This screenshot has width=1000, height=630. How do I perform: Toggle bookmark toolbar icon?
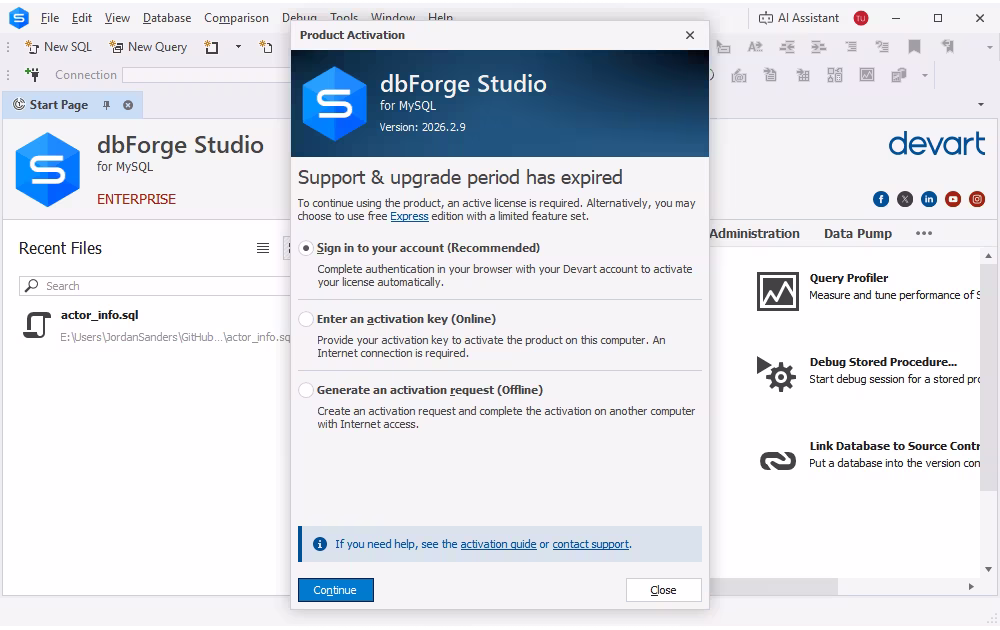coord(915,47)
